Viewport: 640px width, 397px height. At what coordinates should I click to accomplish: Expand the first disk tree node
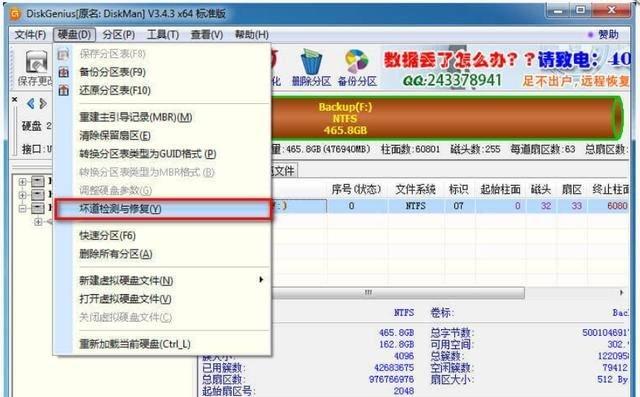coord(22,182)
